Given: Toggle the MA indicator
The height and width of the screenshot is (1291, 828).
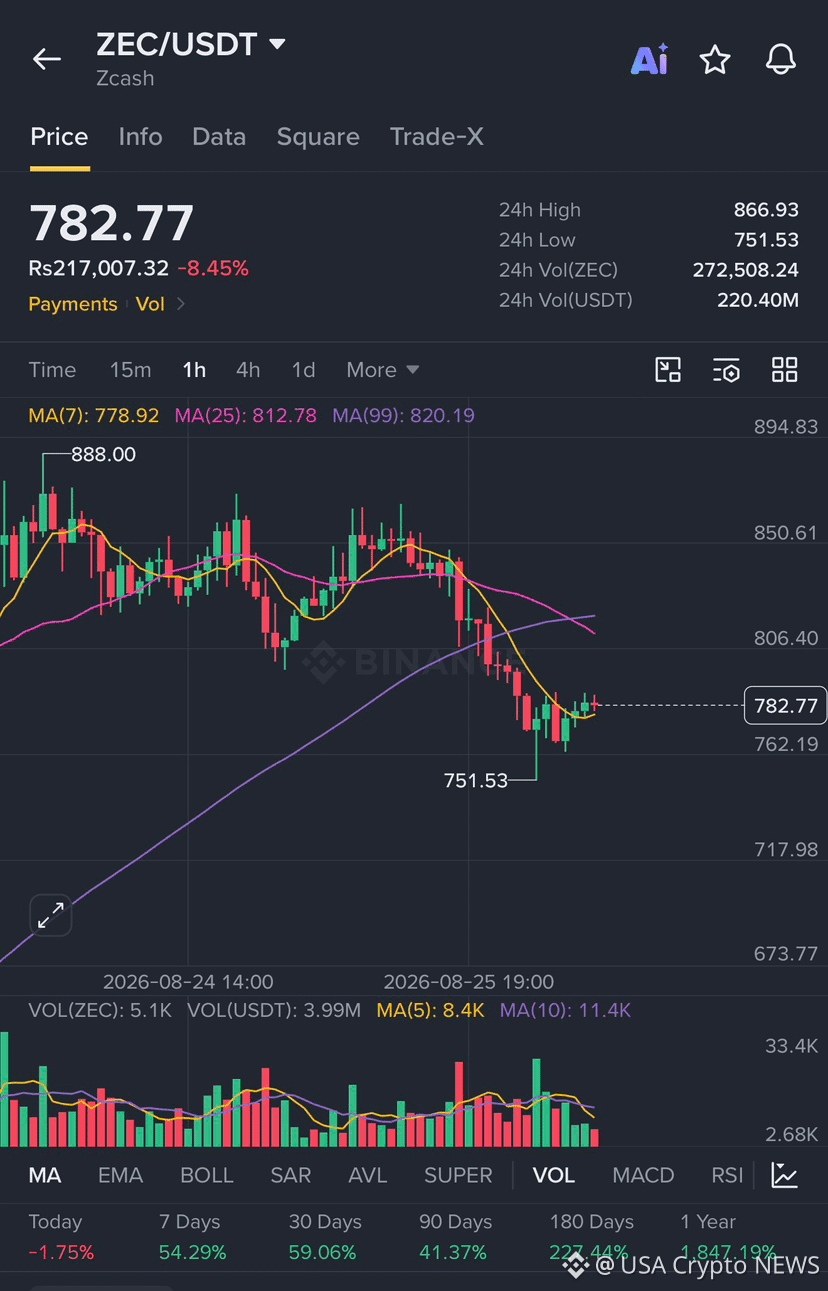Looking at the screenshot, I should (x=45, y=1175).
